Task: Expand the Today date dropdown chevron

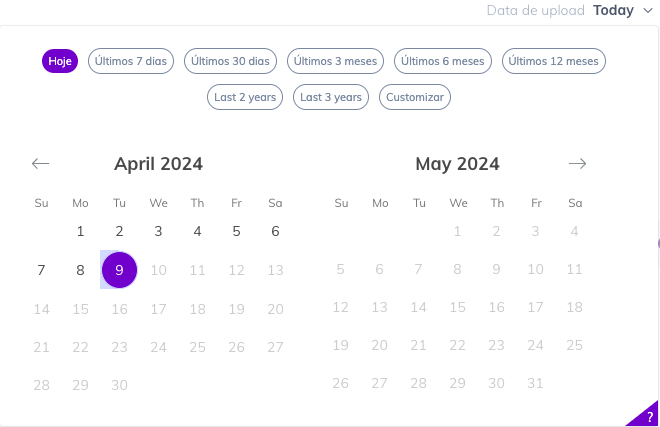Action: pos(648,11)
